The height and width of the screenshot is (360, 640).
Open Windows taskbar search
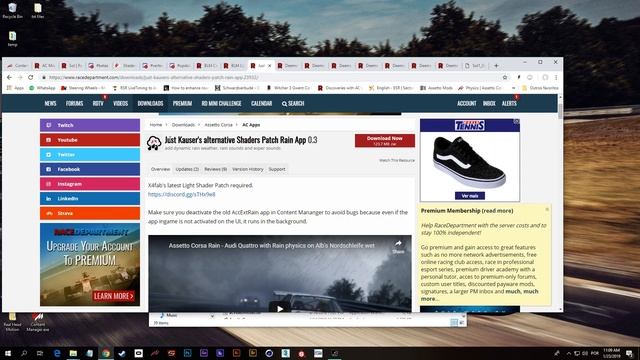[24, 353]
